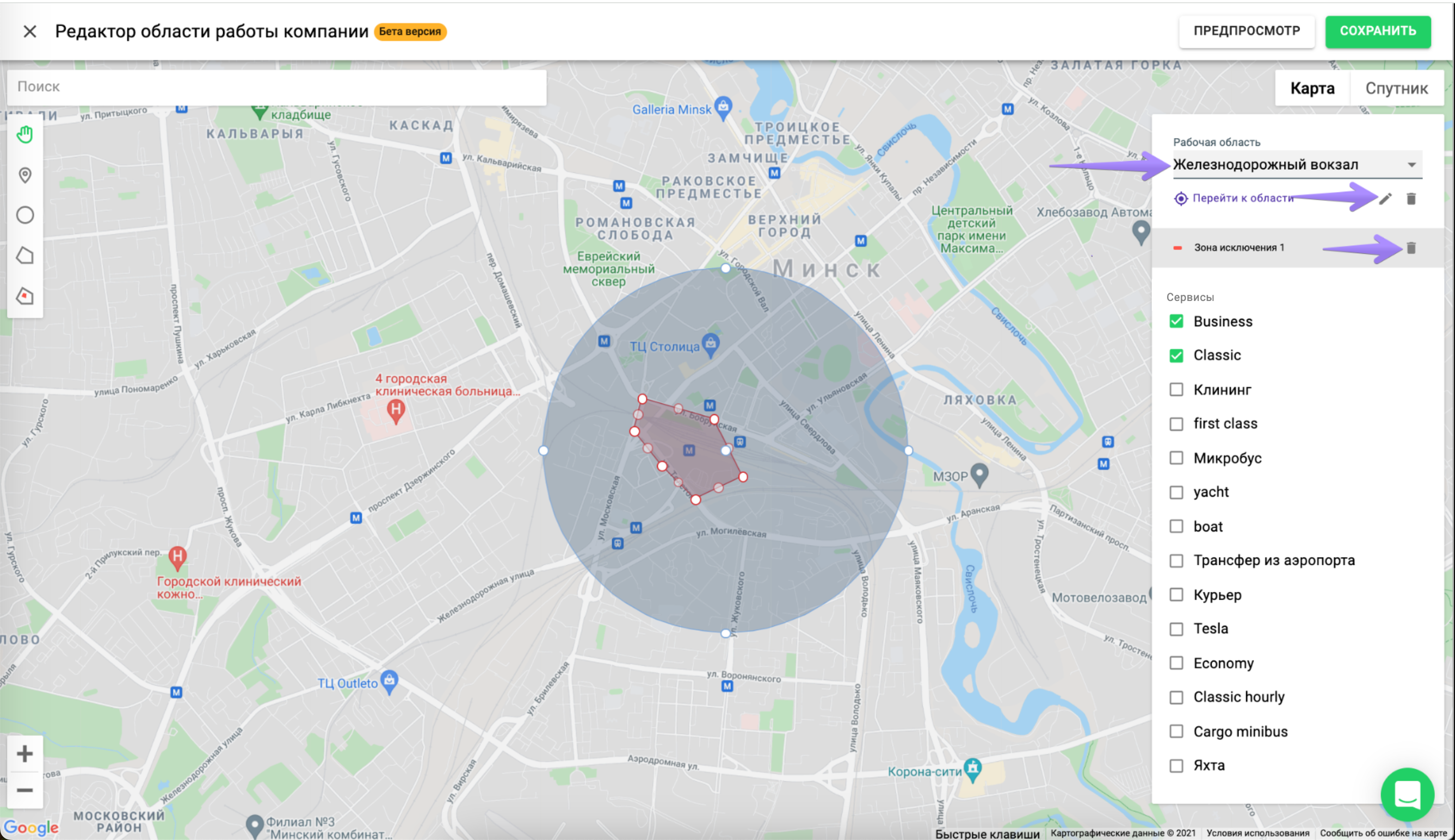
Task: Enable the Tesla service checkbox
Action: coord(1176,629)
